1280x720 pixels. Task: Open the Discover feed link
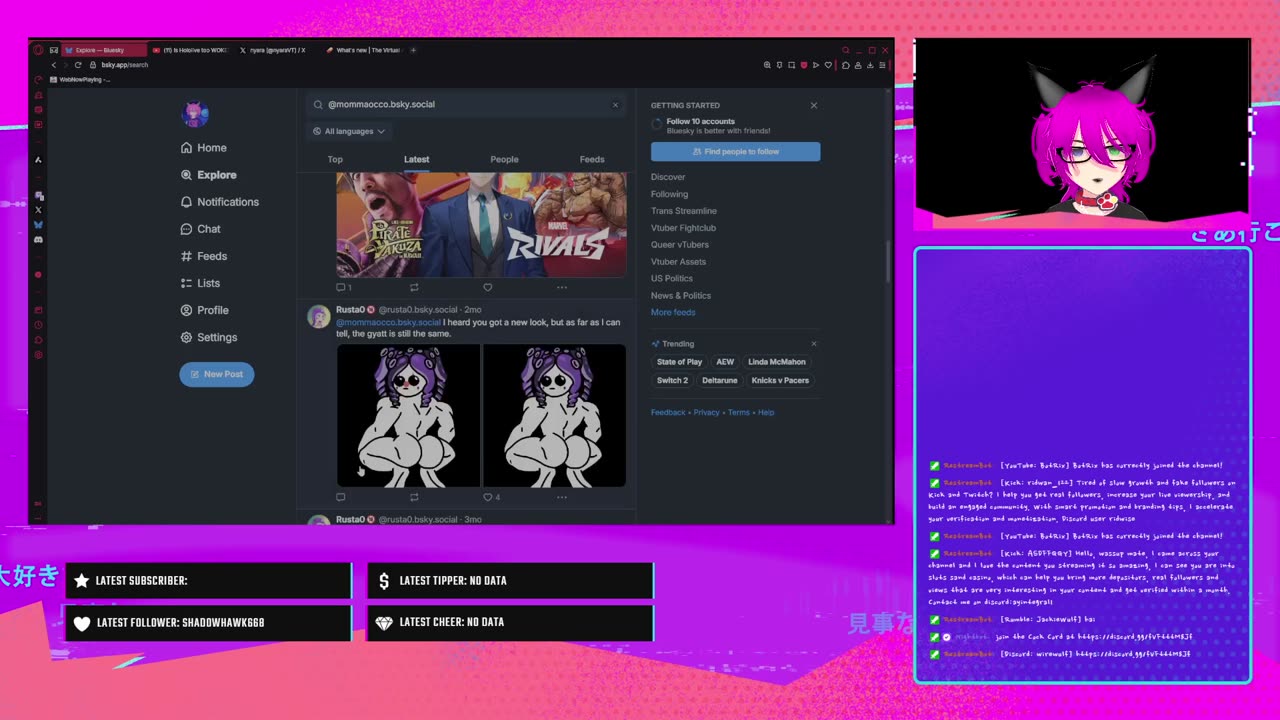click(x=668, y=177)
